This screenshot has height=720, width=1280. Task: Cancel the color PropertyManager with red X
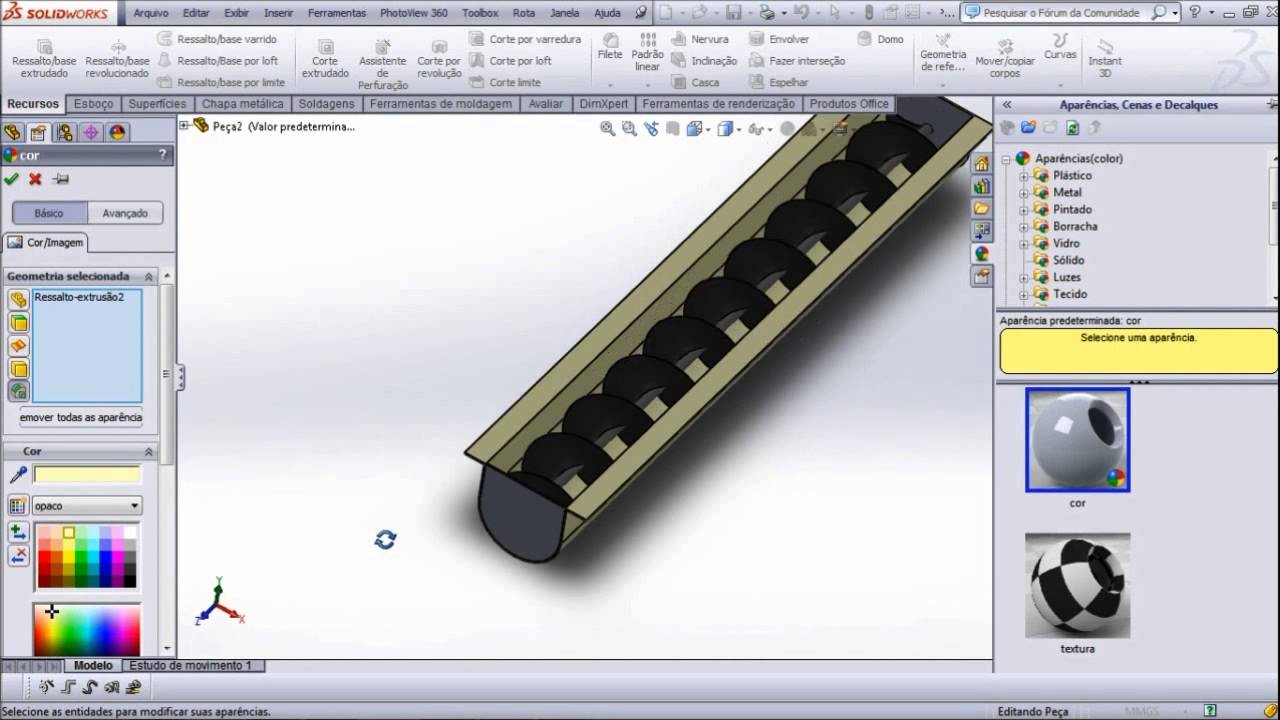click(35, 179)
